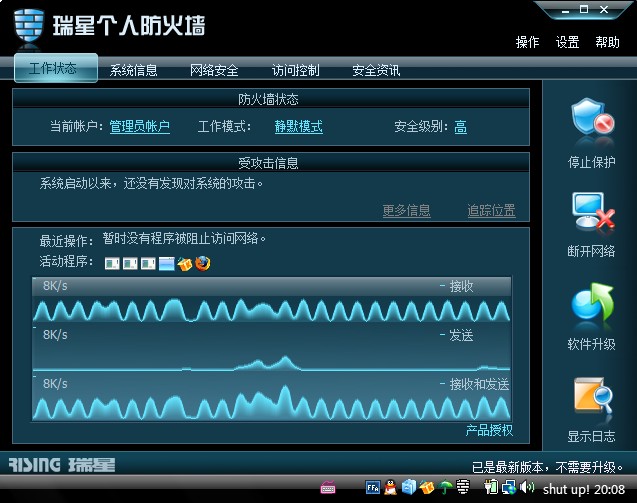Click the RISING 瑞星 brand logo
Image resolution: width=637 pixels, height=503 pixels.
tap(62, 465)
